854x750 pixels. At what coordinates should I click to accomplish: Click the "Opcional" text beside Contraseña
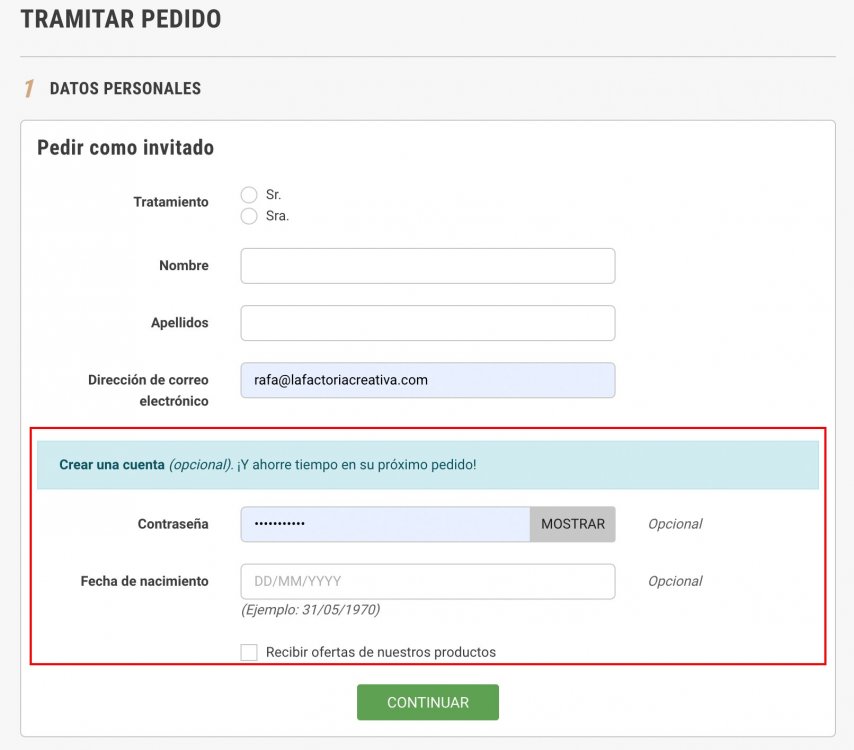[x=675, y=523]
